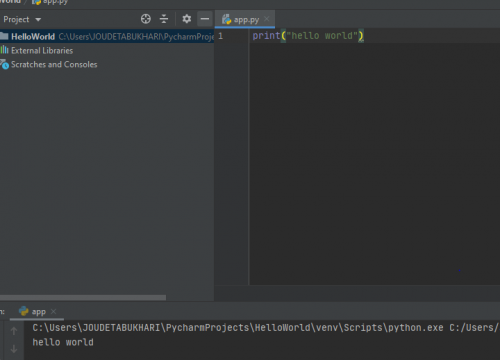Click line number 1 in gutter
This screenshot has height=360, width=500.
pyautogui.click(x=220, y=36)
